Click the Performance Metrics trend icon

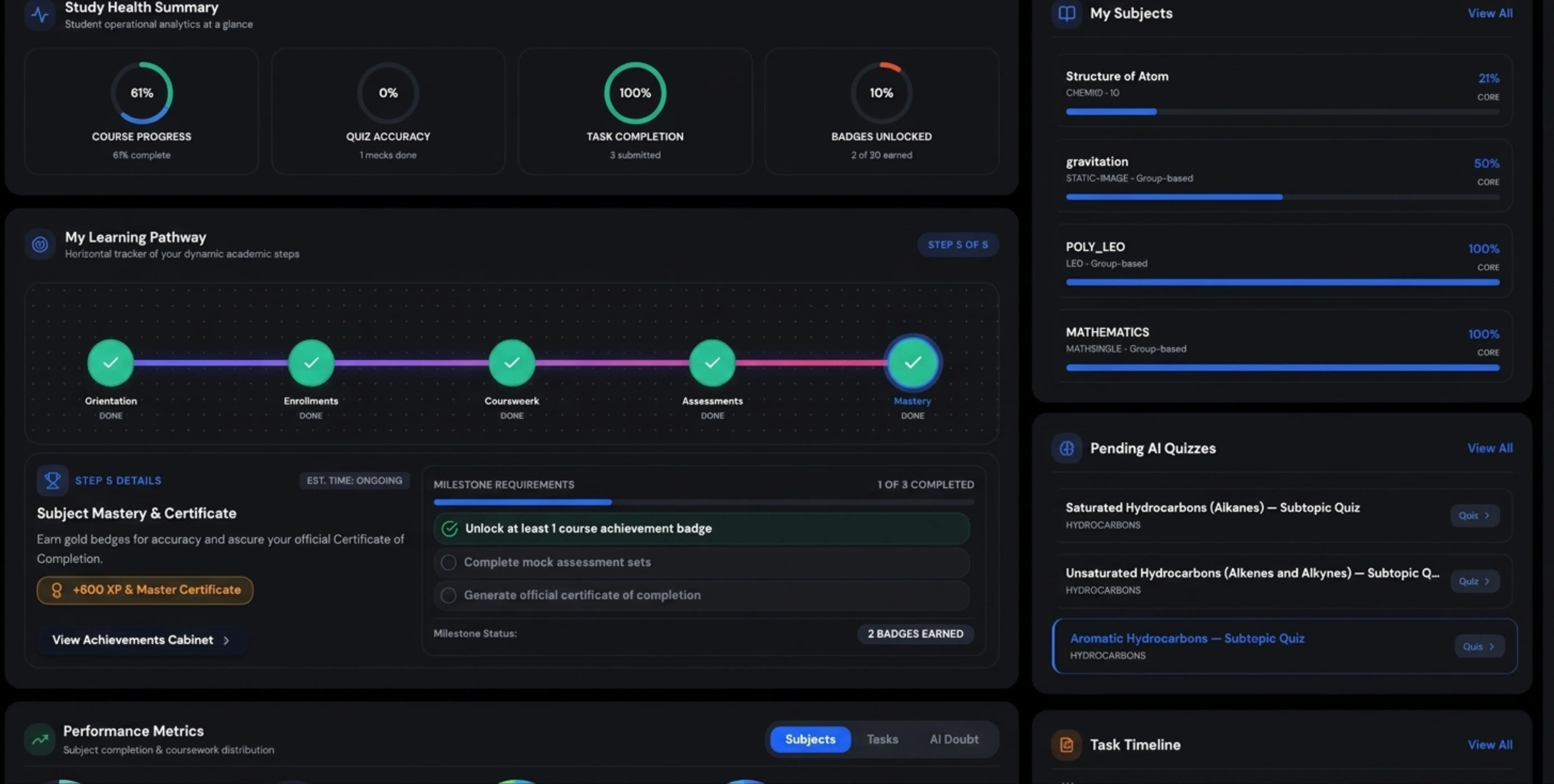pyautogui.click(x=40, y=739)
